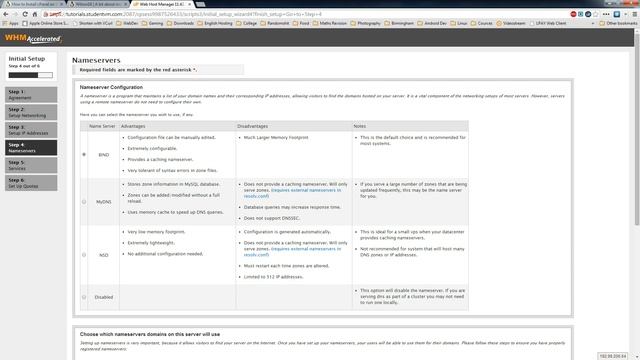Open a new browser tab
640x360 pixels.
[x=200, y=4]
